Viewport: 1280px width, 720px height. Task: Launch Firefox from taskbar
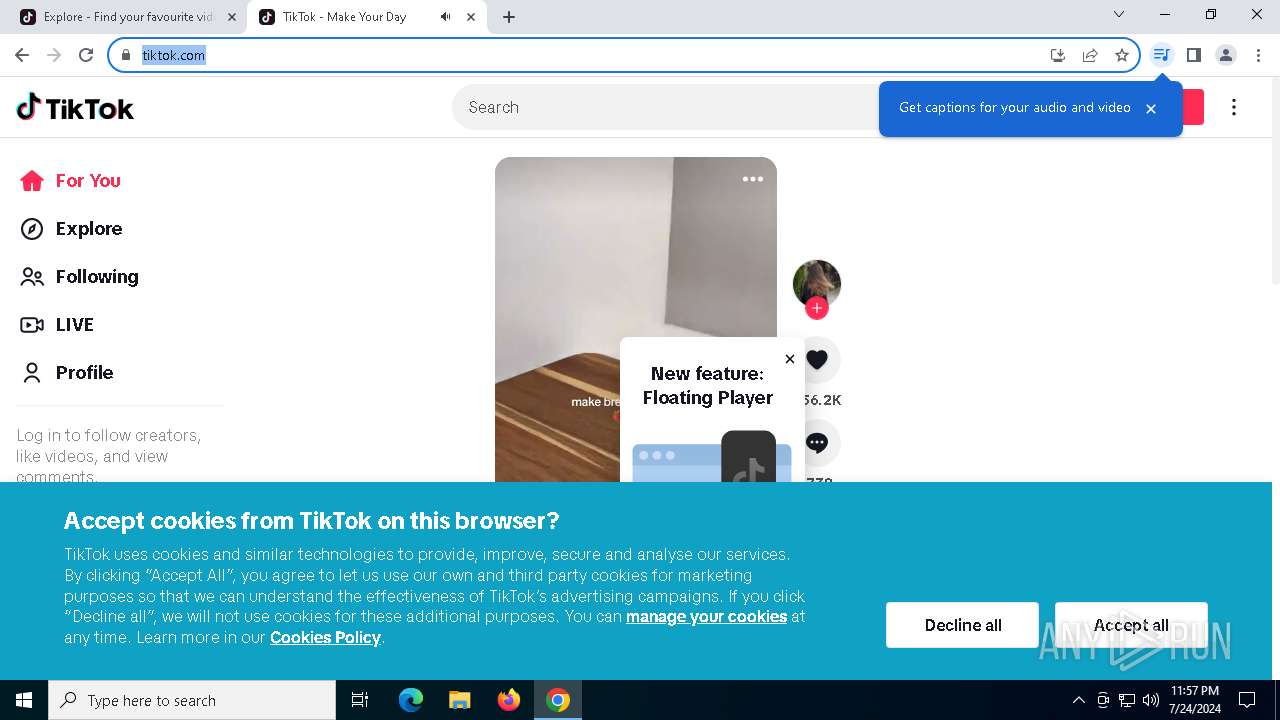point(508,700)
